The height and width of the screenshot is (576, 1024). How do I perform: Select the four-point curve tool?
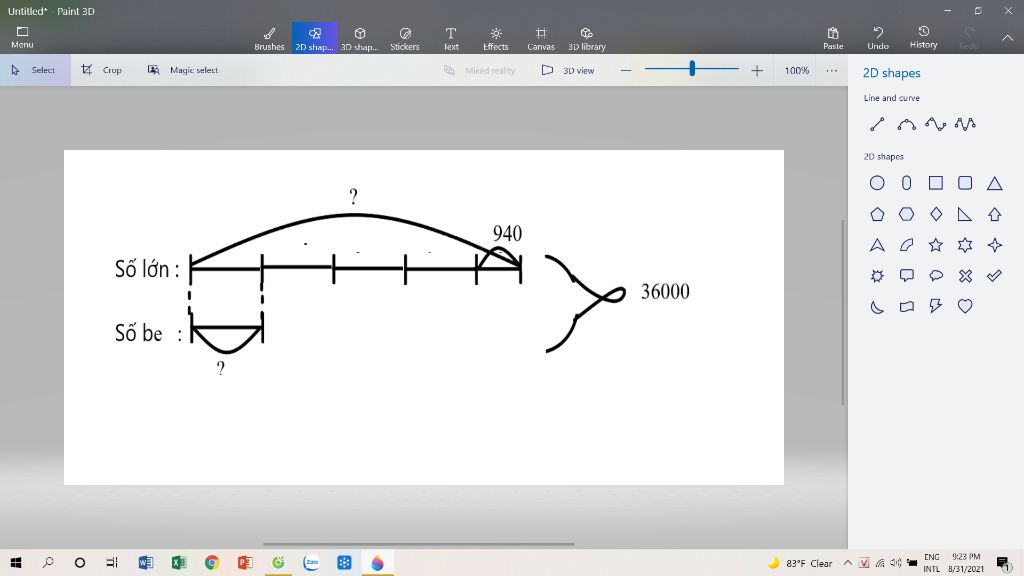click(x=935, y=124)
